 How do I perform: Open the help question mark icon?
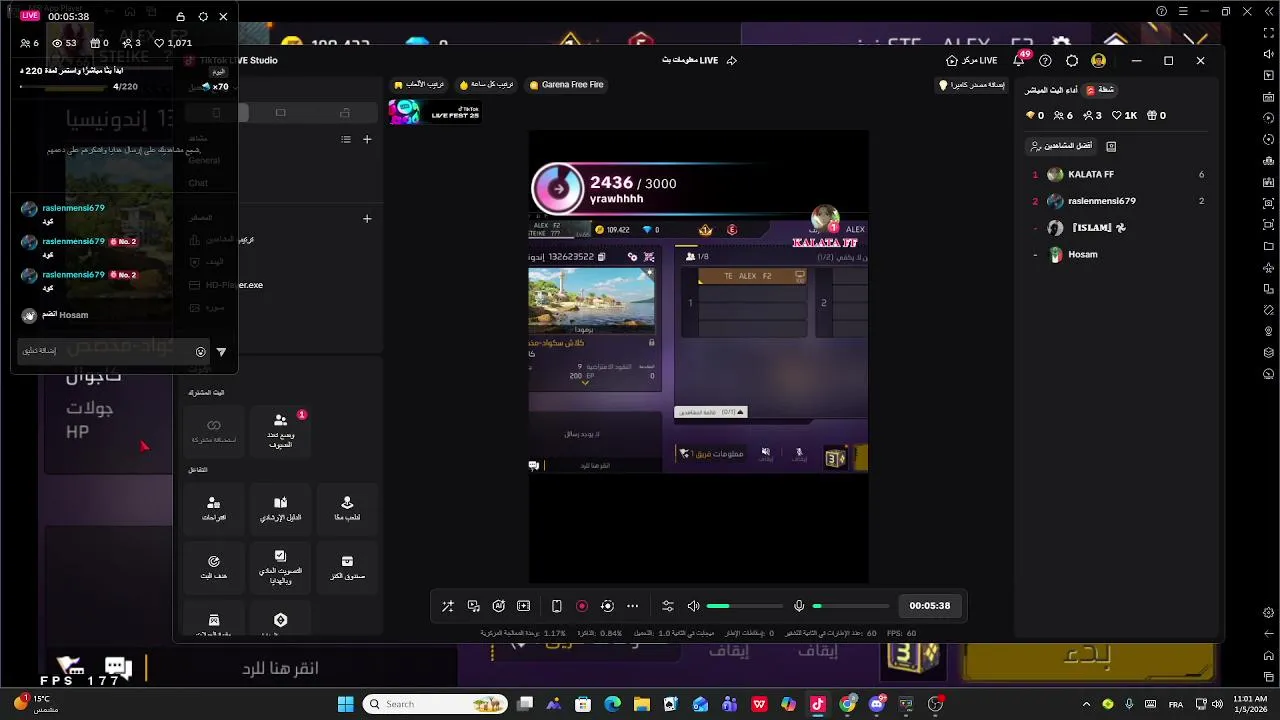1045,61
